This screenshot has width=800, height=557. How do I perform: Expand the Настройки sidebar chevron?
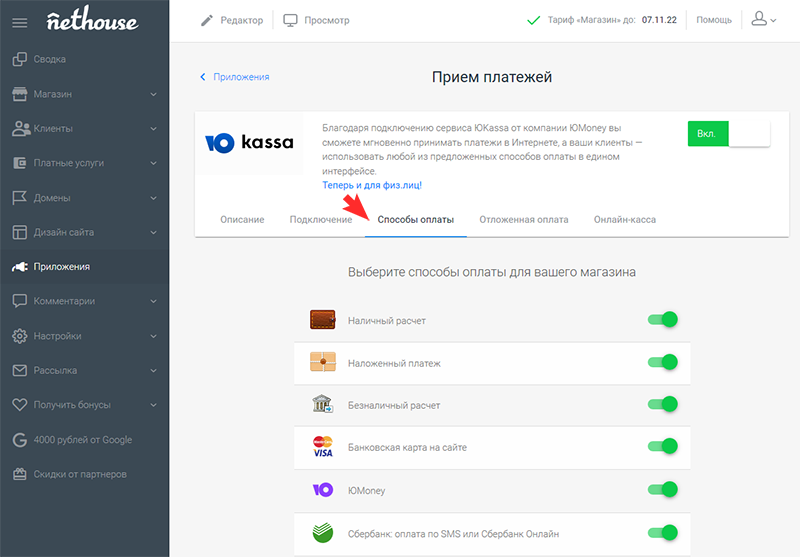tap(154, 336)
